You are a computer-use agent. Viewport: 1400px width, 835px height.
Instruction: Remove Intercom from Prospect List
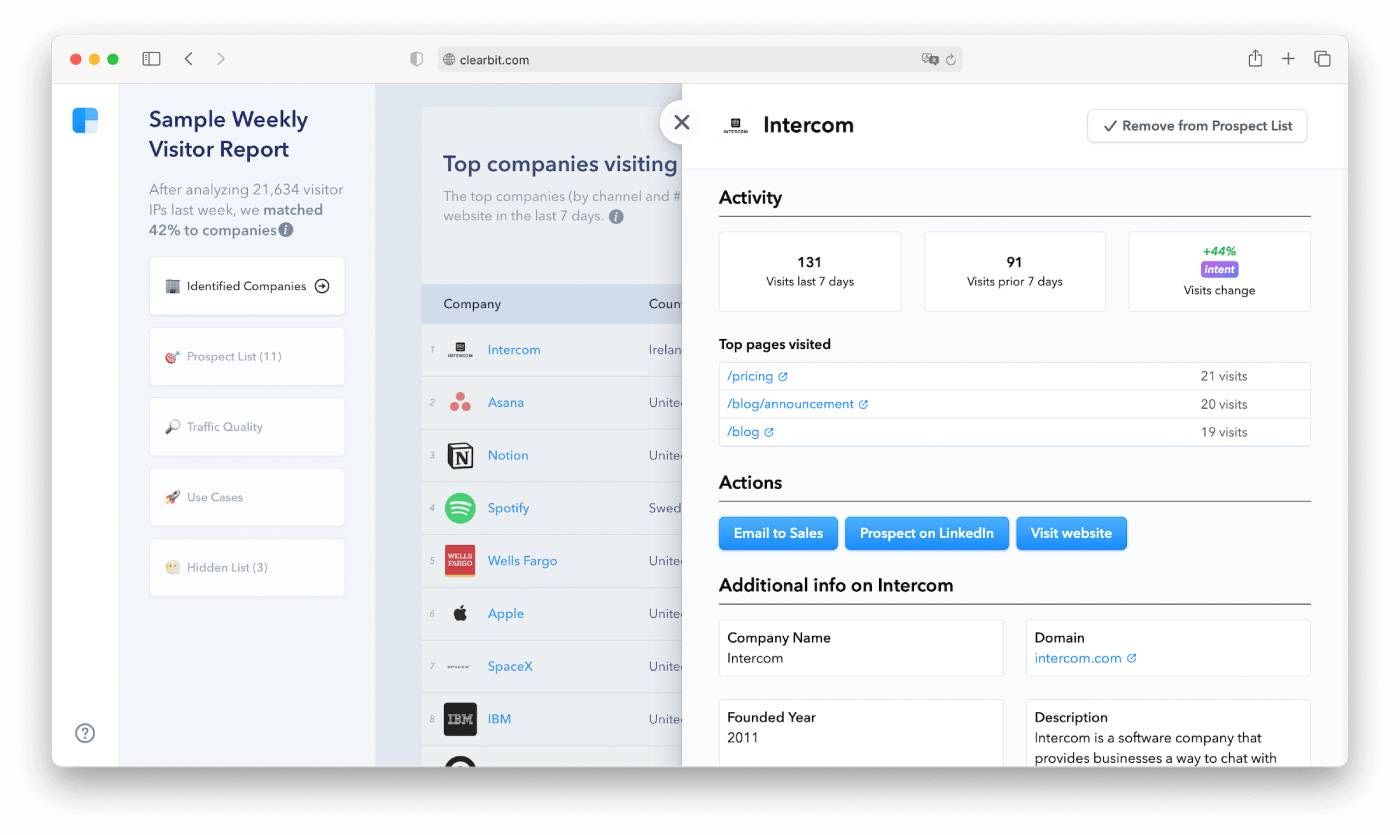point(1196,126)
